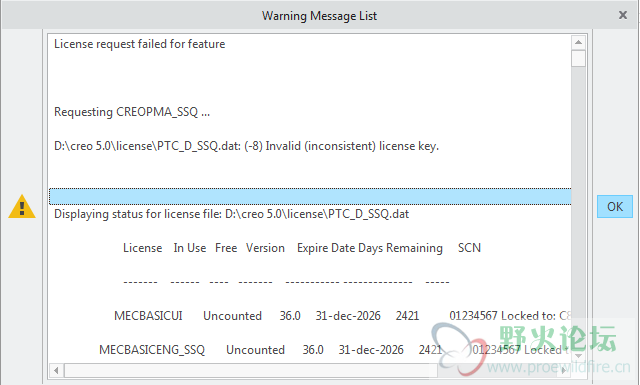Click the Warning Message List title bar
Screen dimensions: 640x385
[319, 16]
